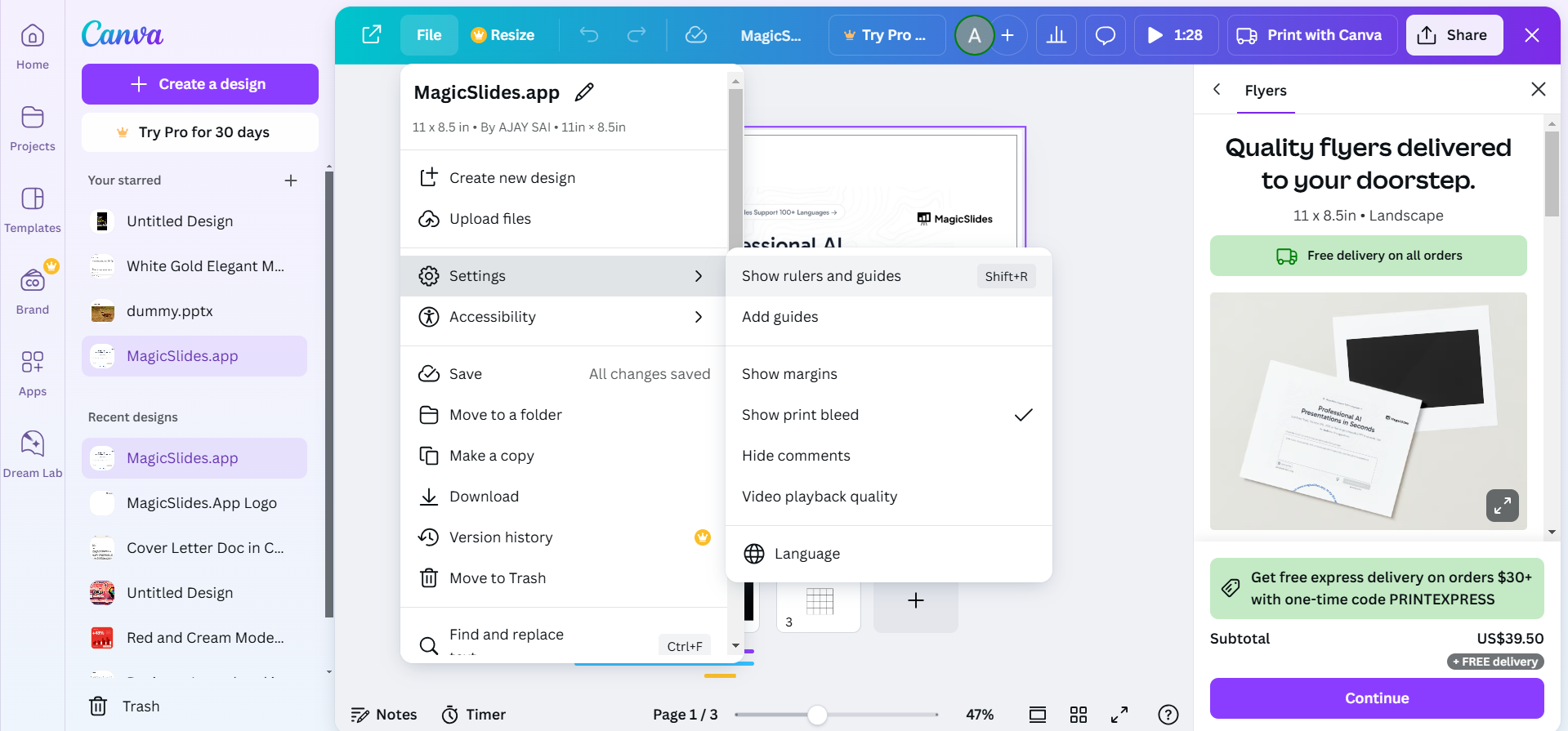Screen dimensions: 1568x731
Task: Open the comments speech bubble icon
Action: 1106,35
